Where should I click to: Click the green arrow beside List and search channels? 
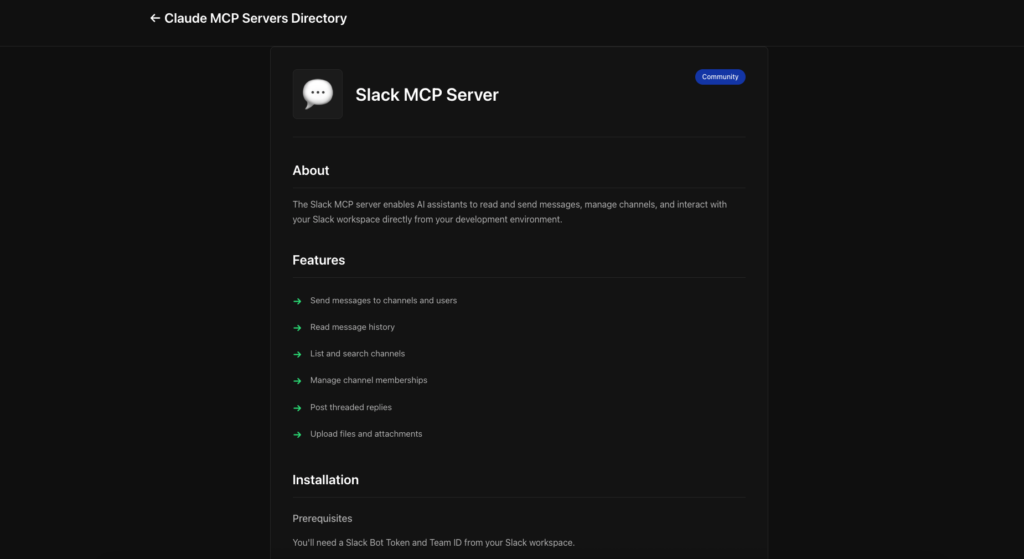297,354
